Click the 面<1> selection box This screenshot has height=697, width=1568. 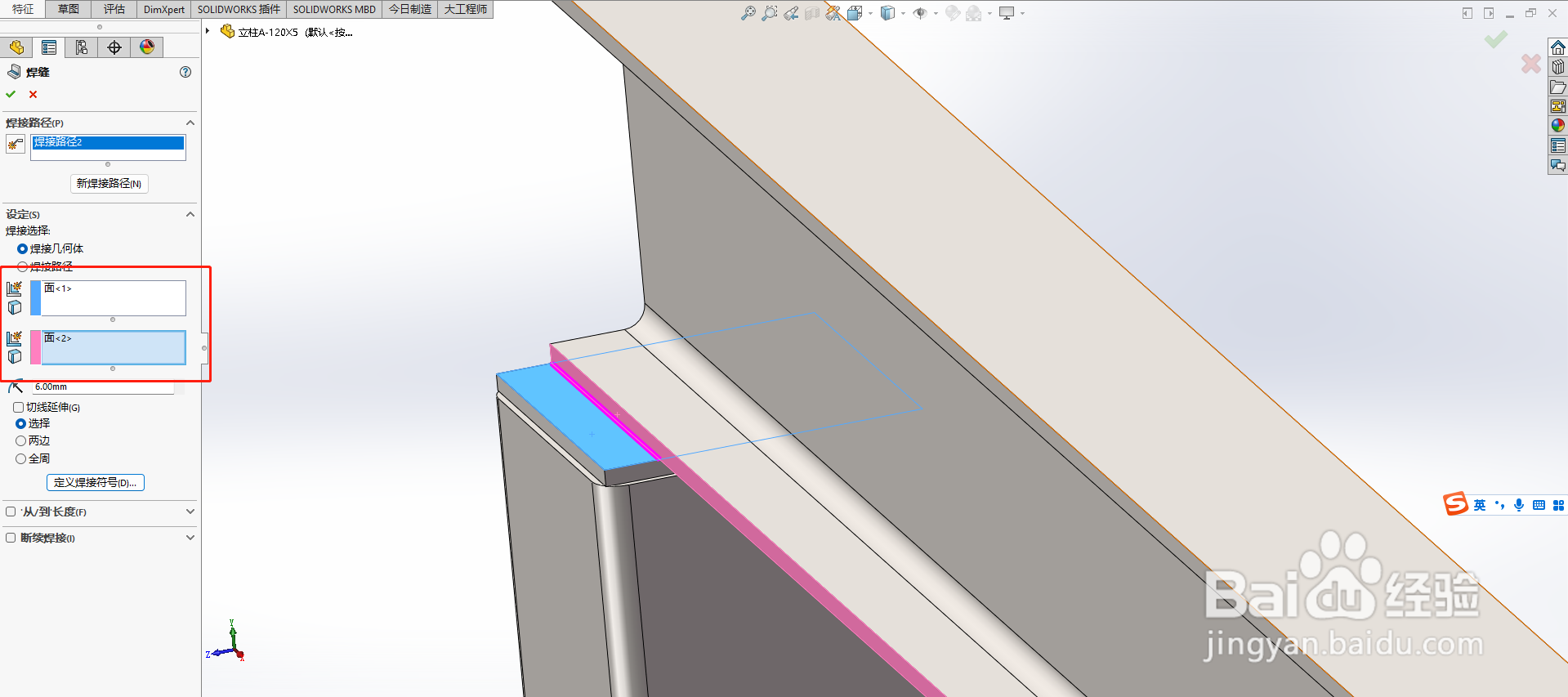point(108,298)
